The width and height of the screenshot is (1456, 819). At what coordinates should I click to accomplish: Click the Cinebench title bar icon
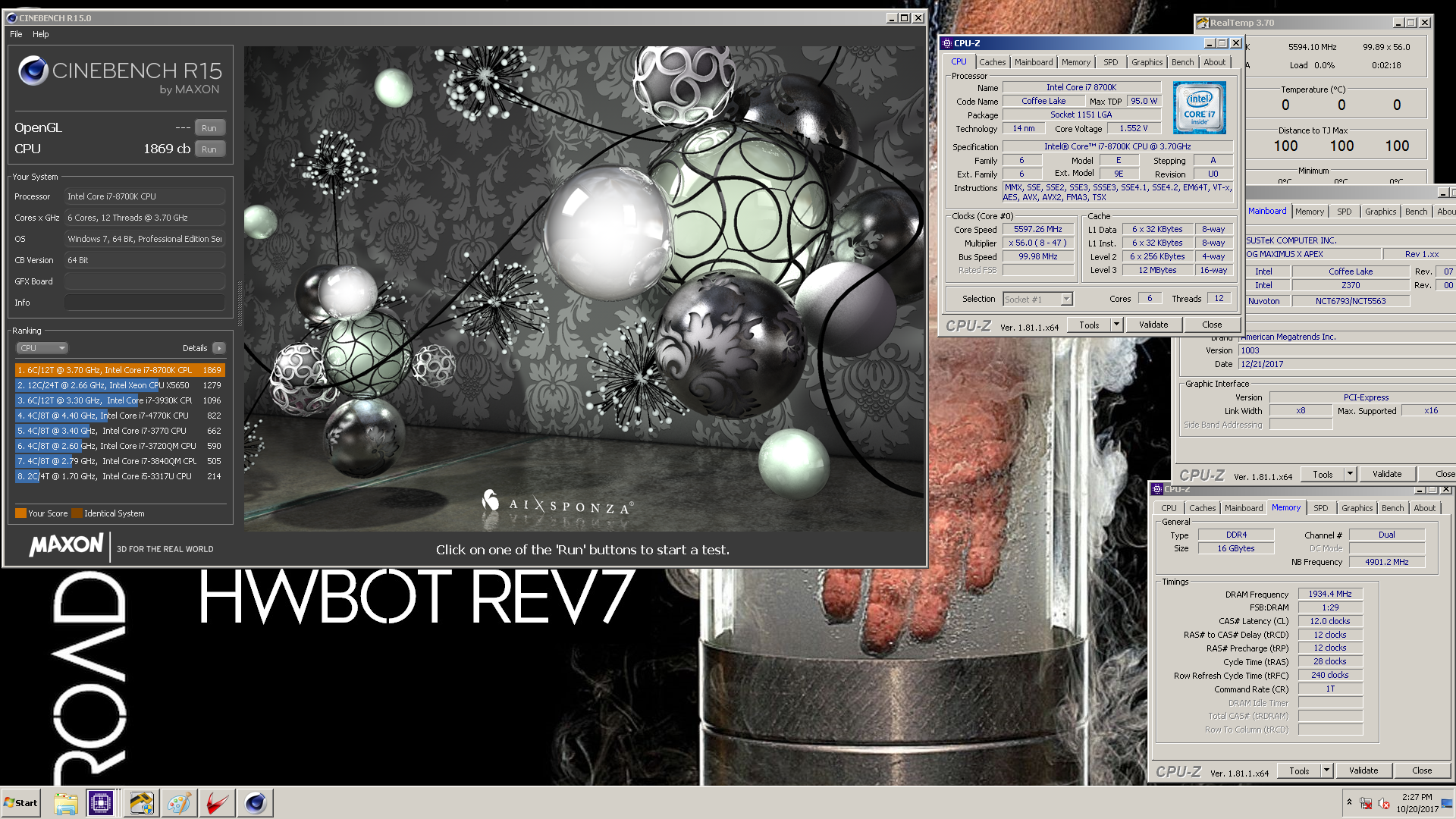pyautogui.click(x=11, y=17)
